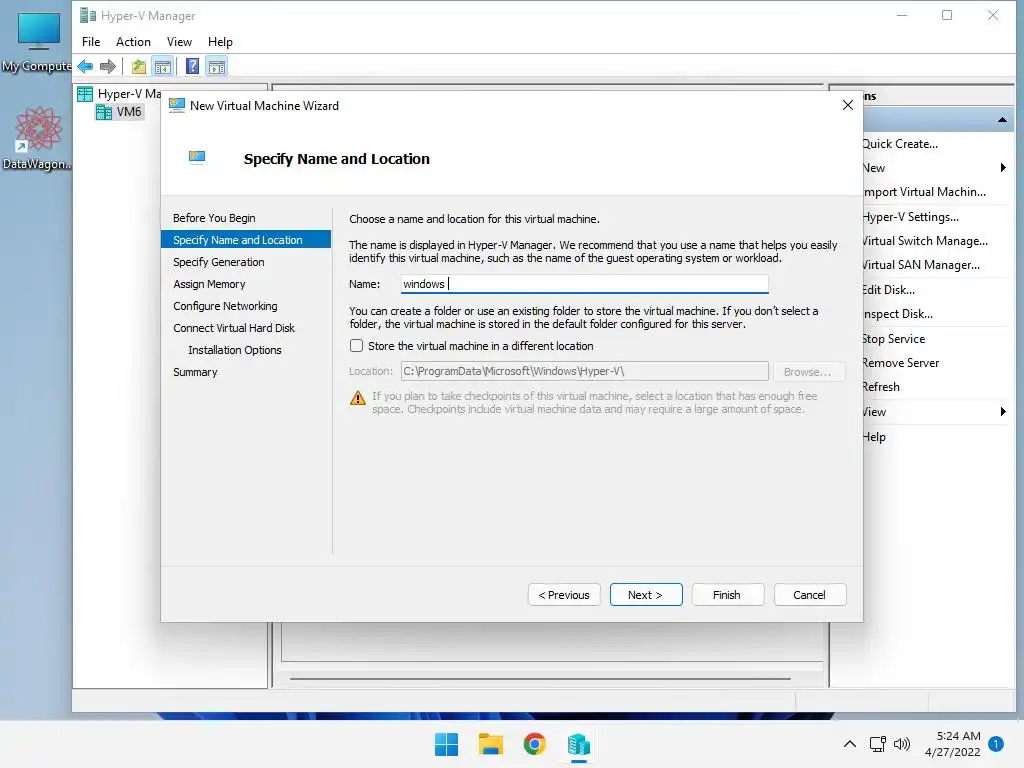Open the My Computer desktop icon

tap(37, 42)
